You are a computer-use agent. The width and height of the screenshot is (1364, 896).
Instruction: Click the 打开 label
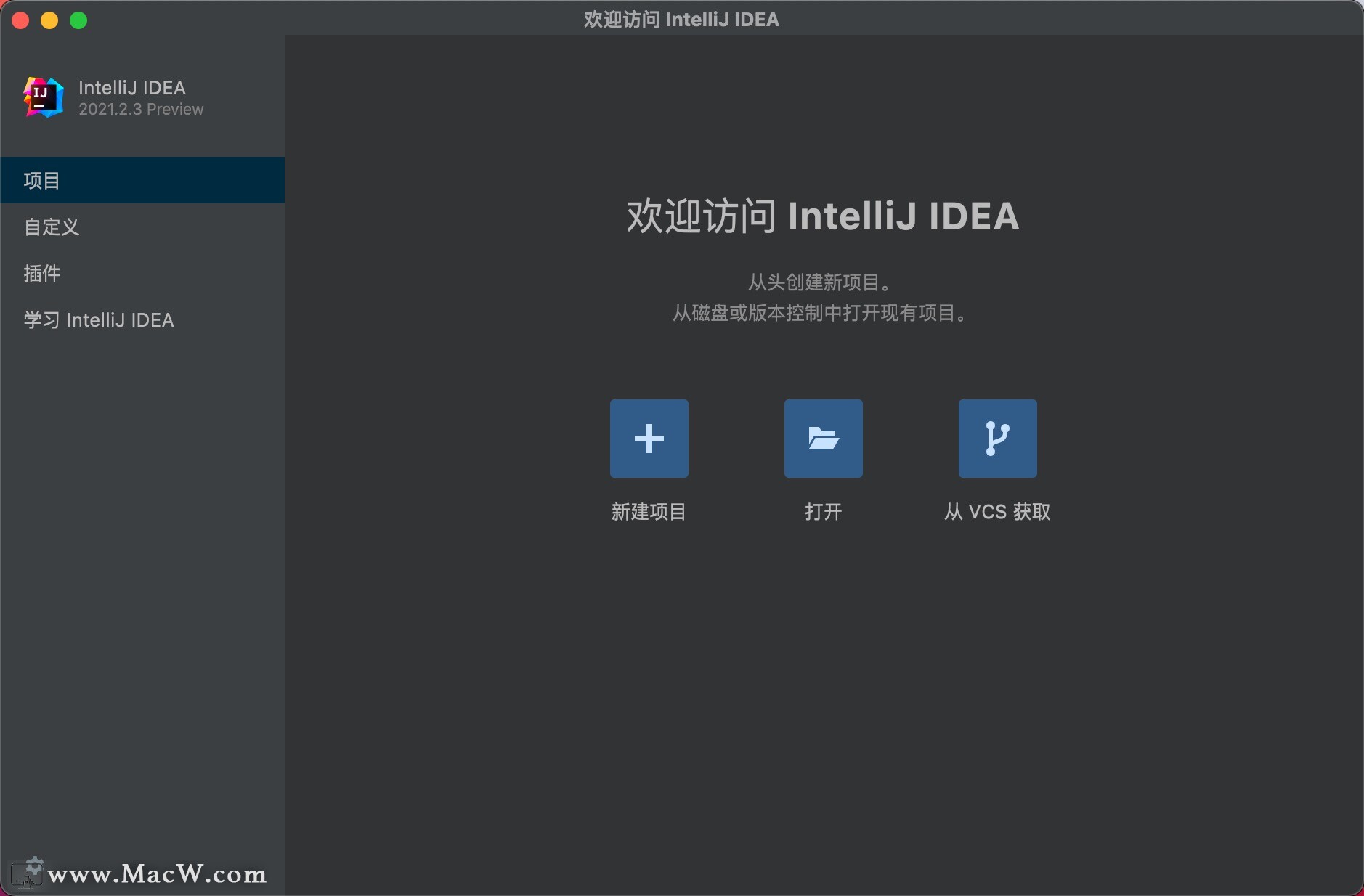coord(824,512)
